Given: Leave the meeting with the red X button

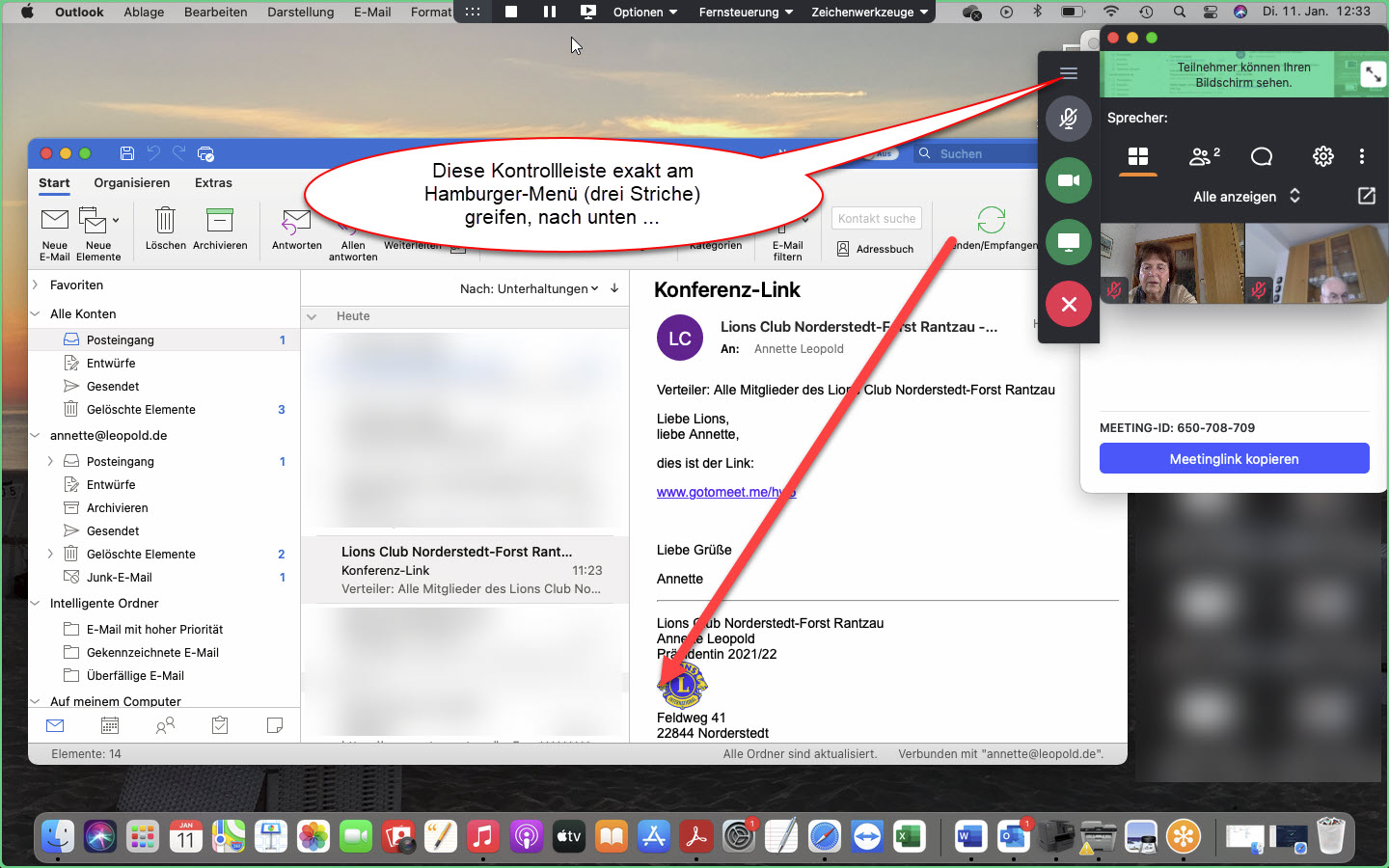Looking at the screenshot, I should 1069,304.
